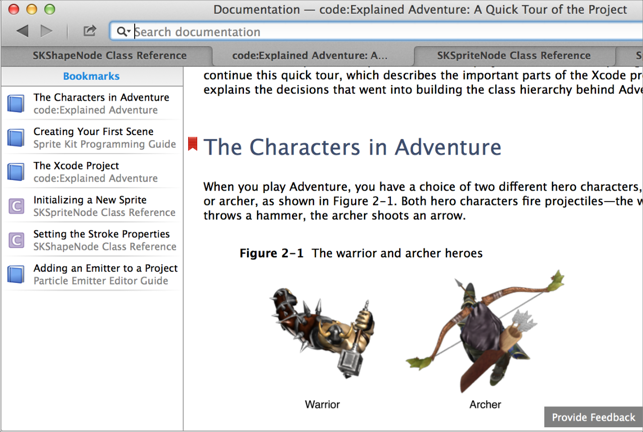Click book icon beside The Characters in Adventure
This screenshot has width=643, height=432.
[x=16, y=103]
